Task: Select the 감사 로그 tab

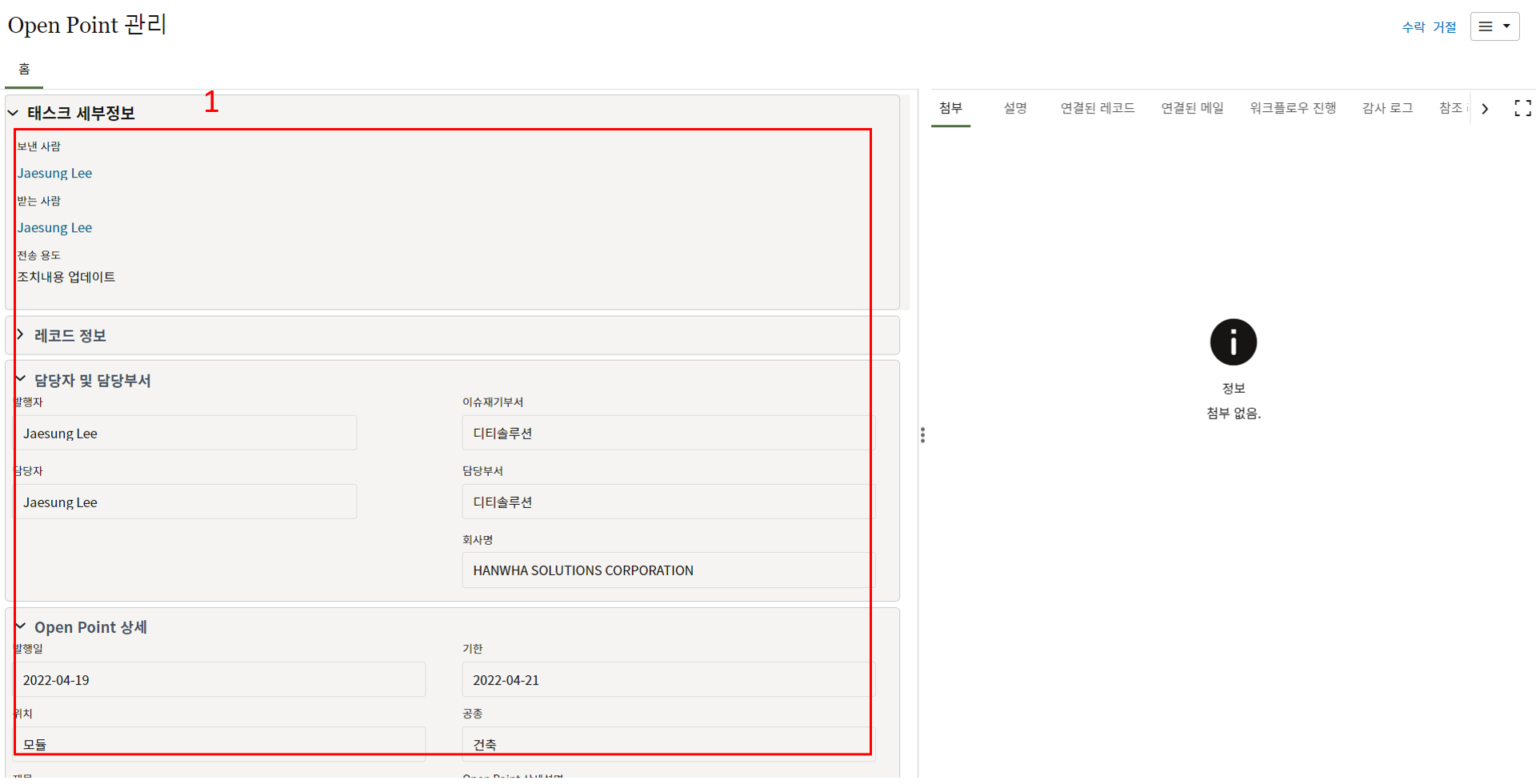Action: (1386, 108)
